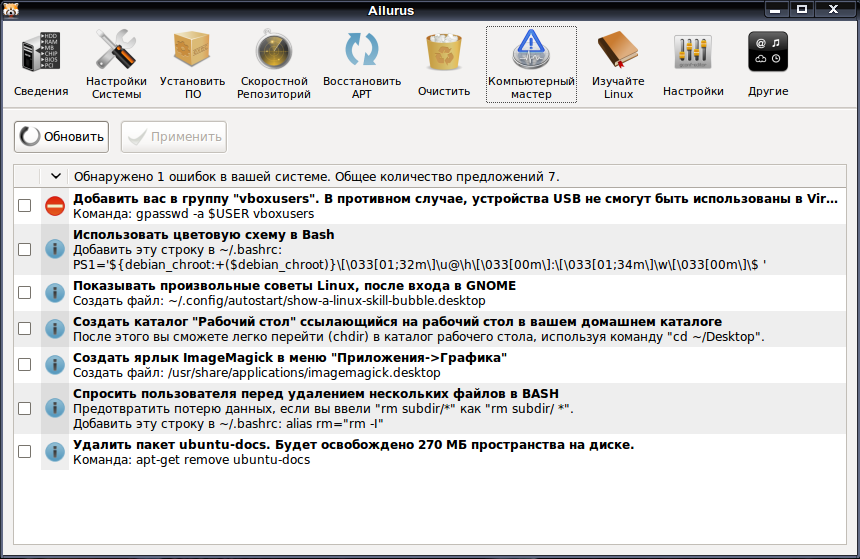
Task: Select text 'Команда: gpasswd -a $USER vboxusers'
Action: coord(194,214)
